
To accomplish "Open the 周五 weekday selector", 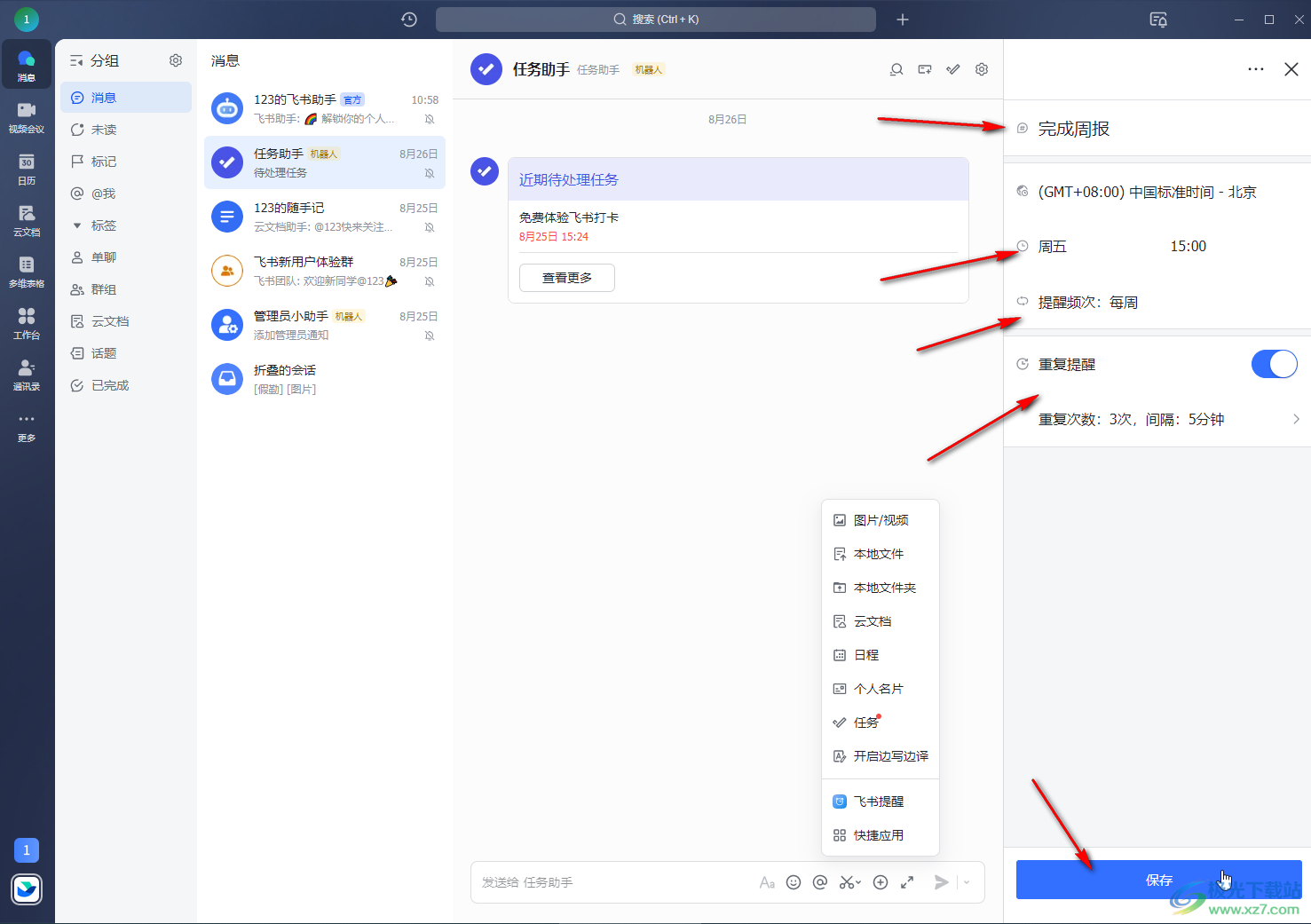I will (x=1053, y=247).
